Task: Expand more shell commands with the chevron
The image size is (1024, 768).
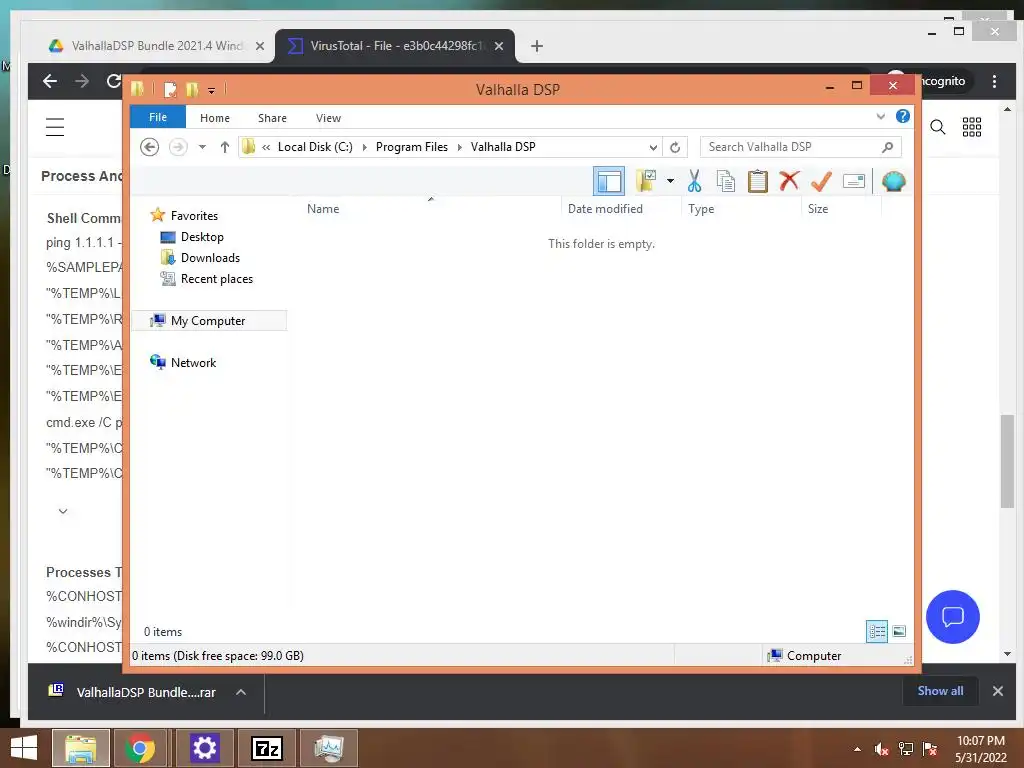Action: [63, 511]
